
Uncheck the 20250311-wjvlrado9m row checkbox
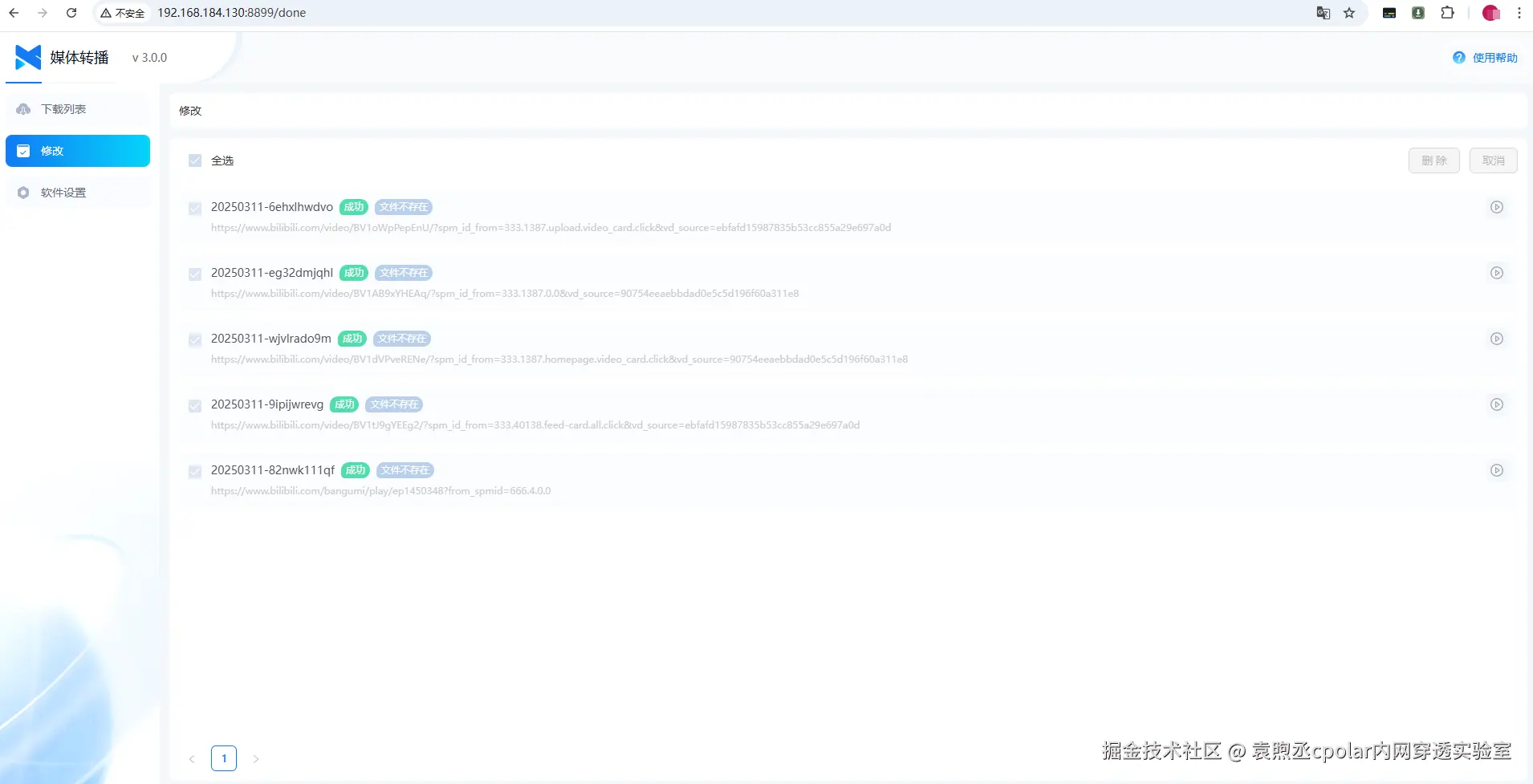tap(195, 340)
